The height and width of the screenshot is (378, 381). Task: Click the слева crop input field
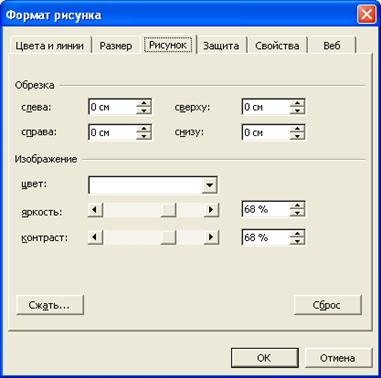(113, 107)
